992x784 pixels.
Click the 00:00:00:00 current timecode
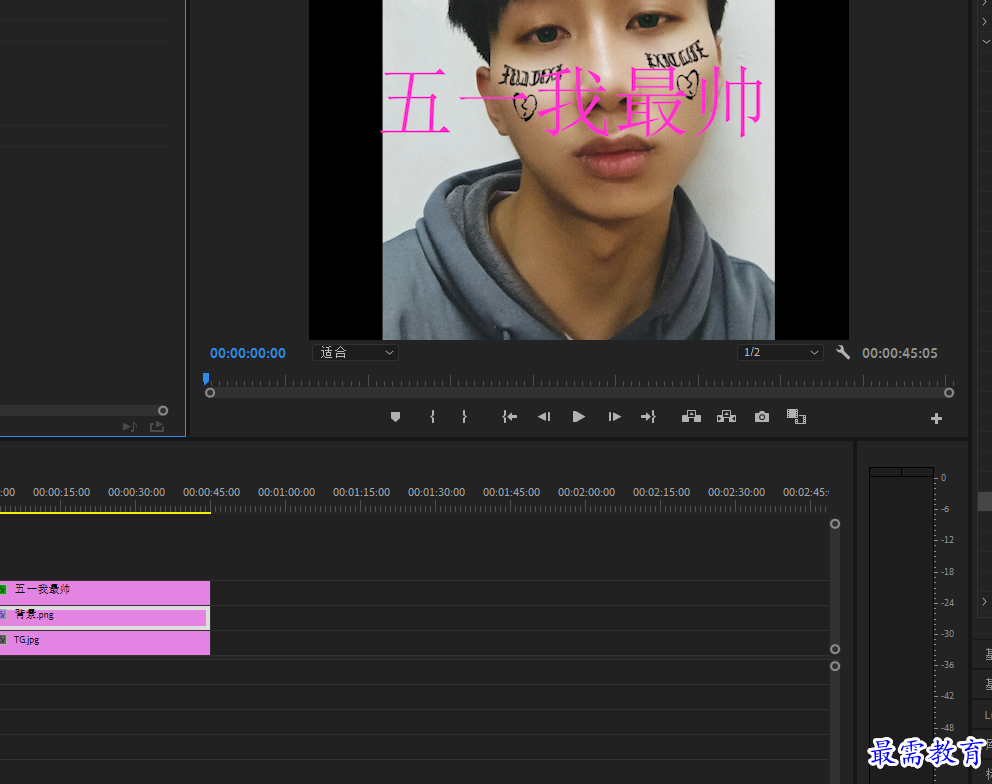[x=247, y=353]
